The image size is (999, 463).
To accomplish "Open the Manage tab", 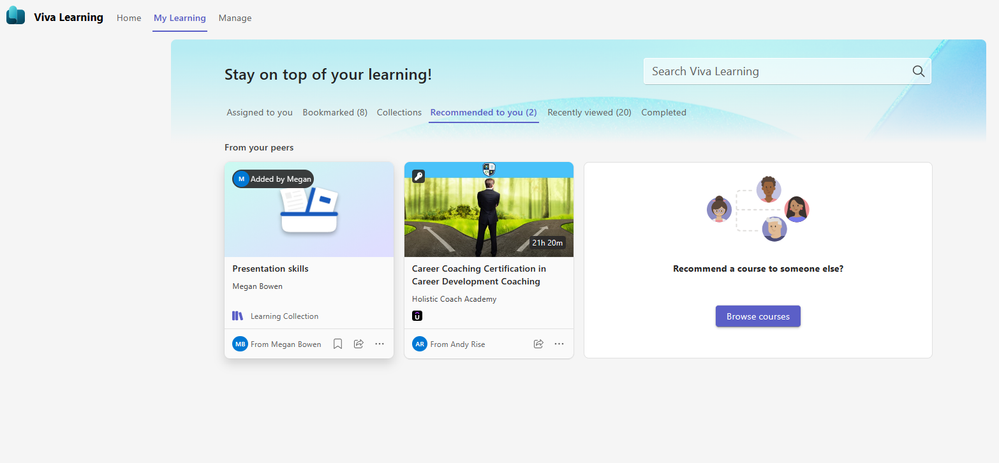I will [235, 18].
